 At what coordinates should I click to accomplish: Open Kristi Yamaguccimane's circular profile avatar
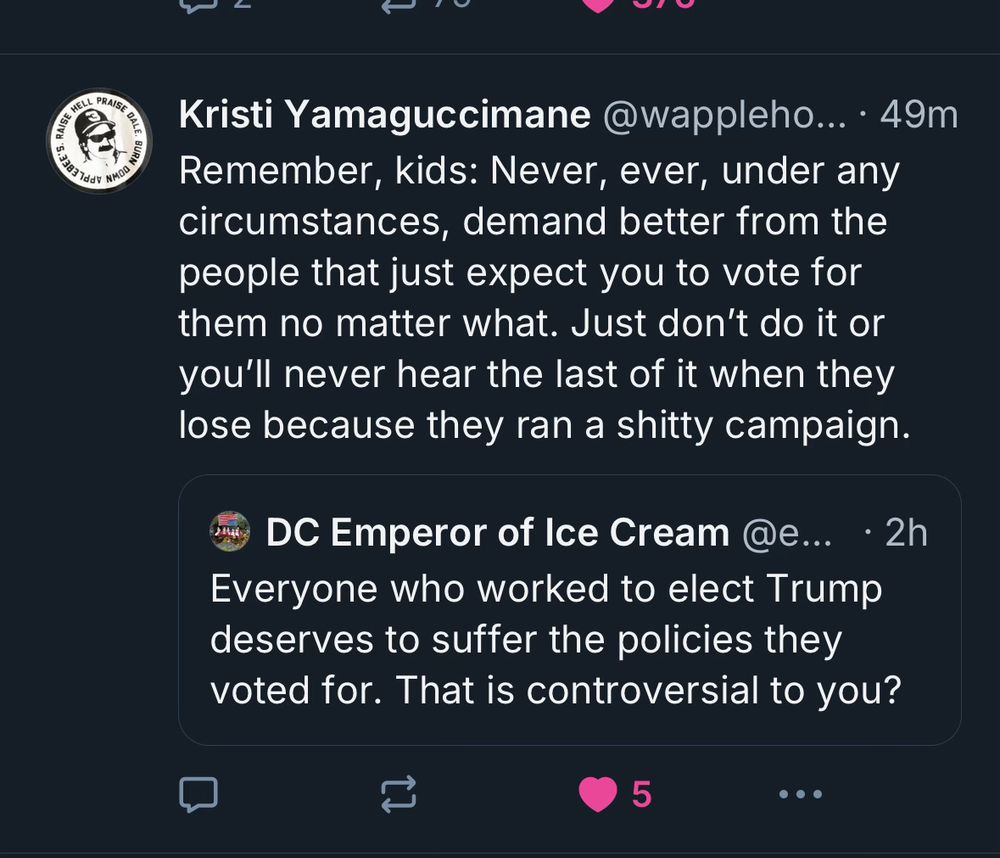tap(99, 141)
